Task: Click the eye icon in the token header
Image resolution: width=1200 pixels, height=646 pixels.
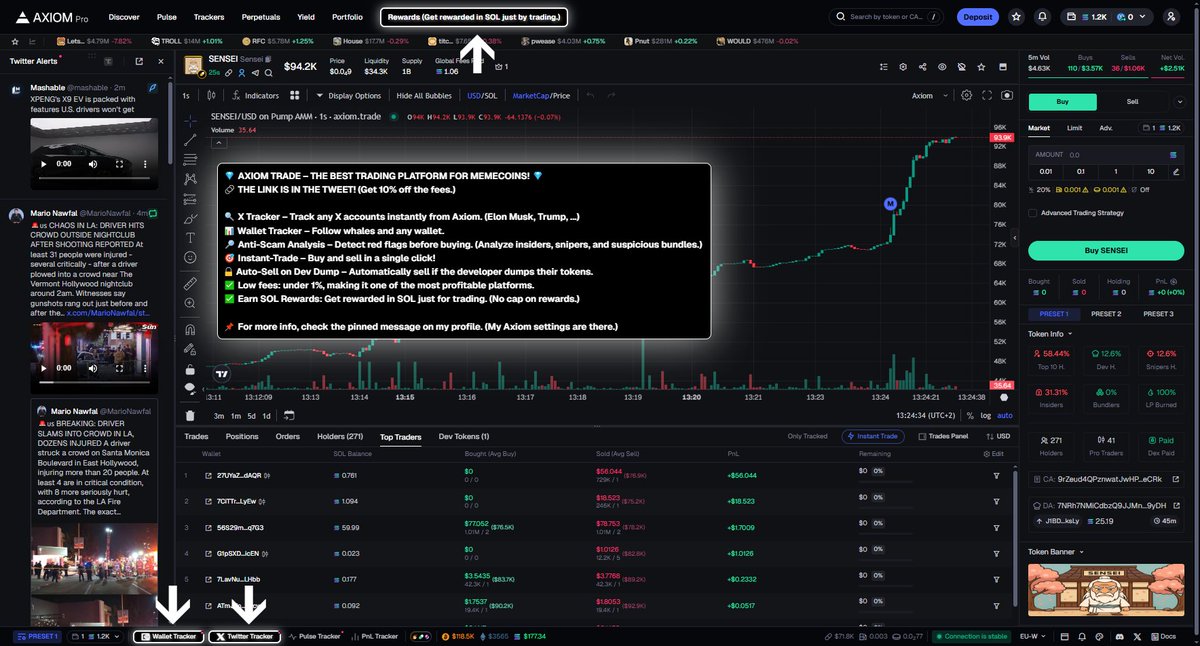Action: click(941, 67)
